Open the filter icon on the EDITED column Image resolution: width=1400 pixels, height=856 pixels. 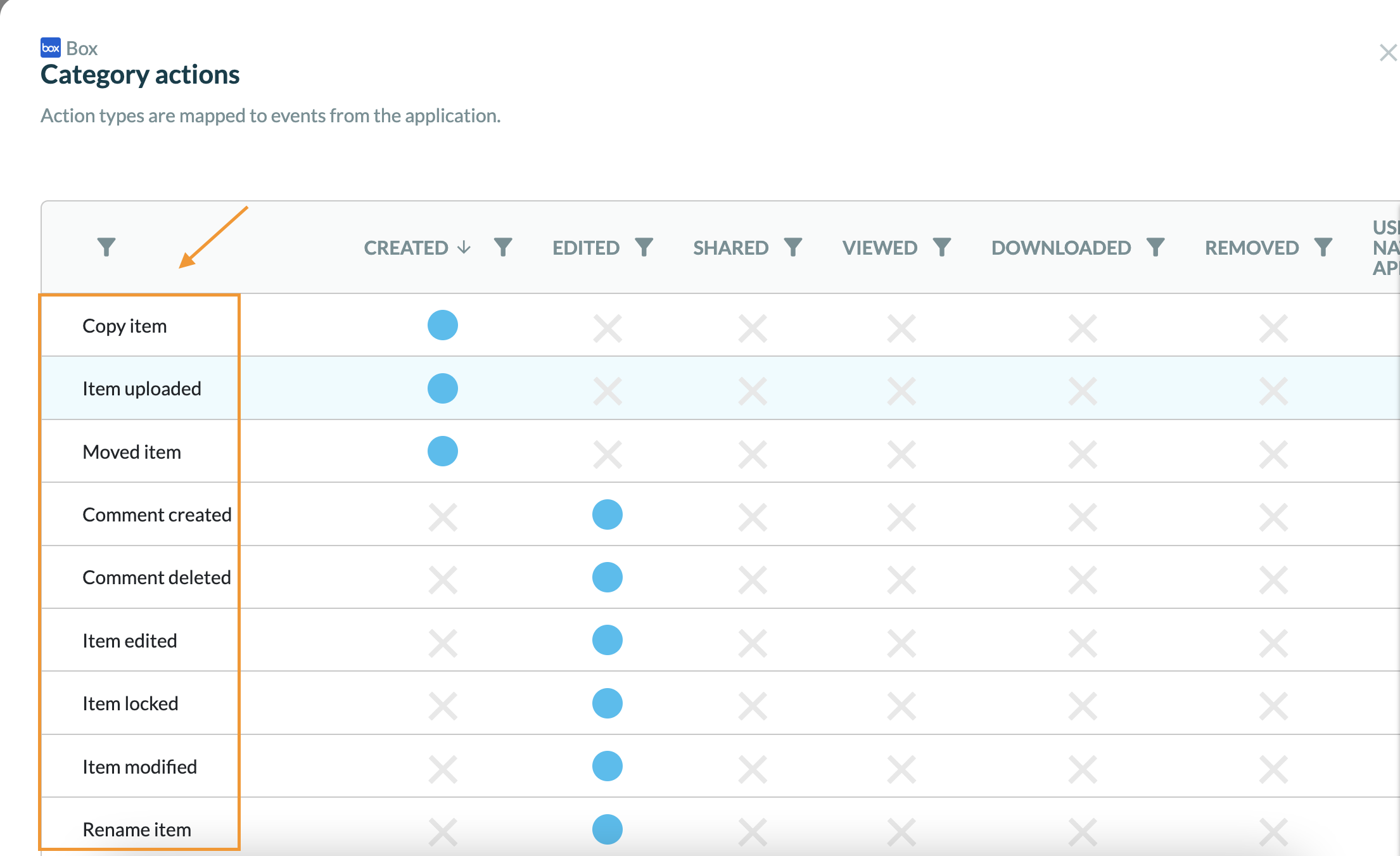click(x=644, y=247)
